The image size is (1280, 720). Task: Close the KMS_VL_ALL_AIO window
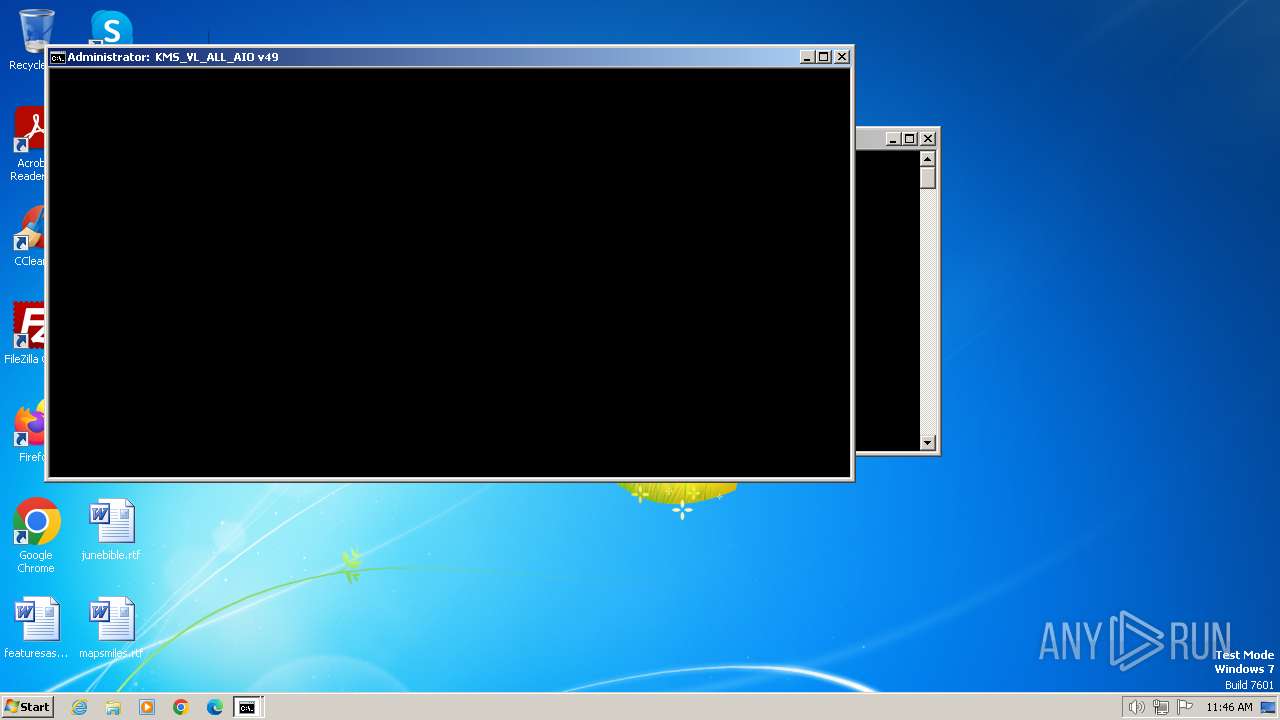842,57
